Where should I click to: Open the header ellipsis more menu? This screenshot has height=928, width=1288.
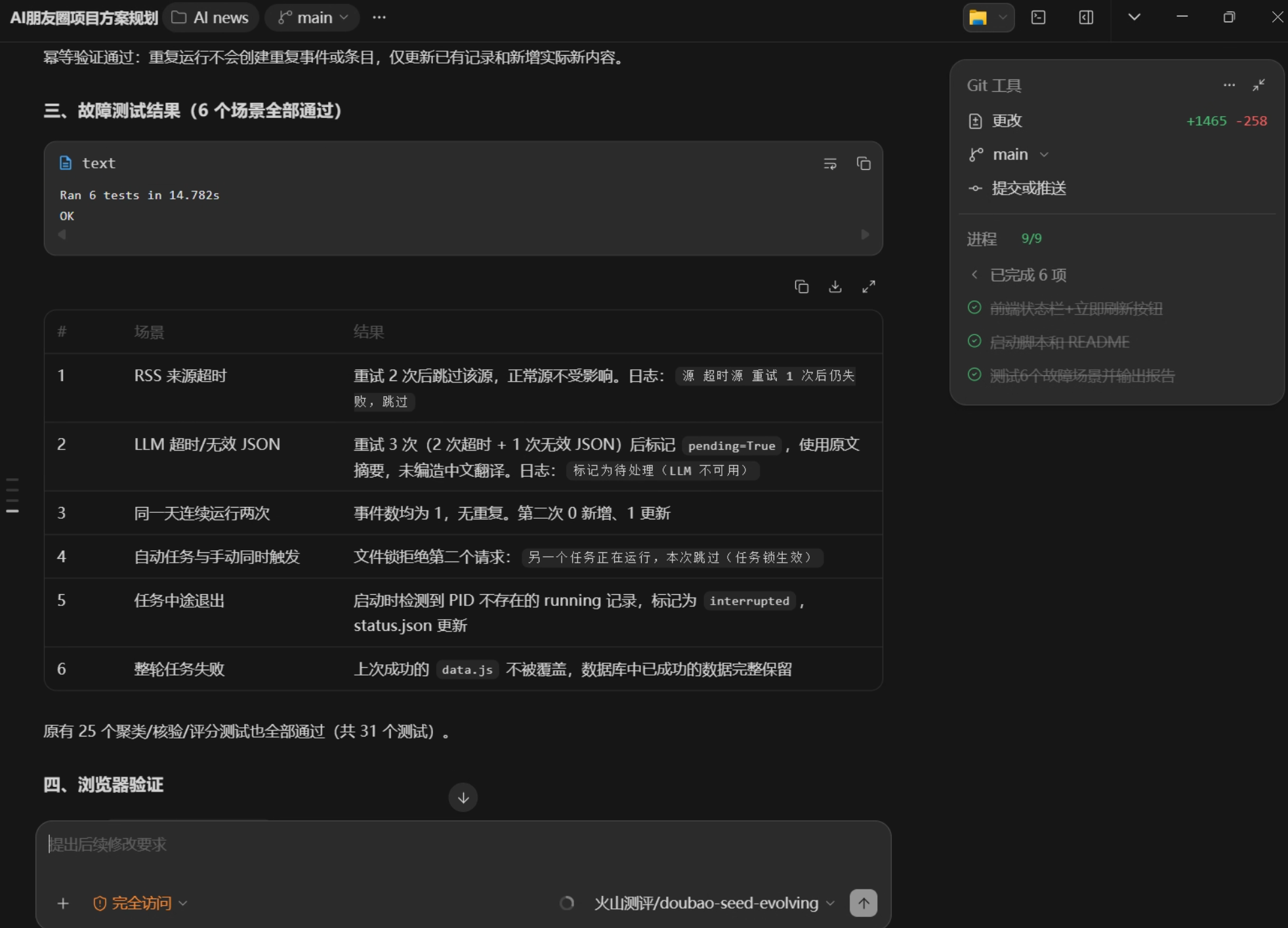[379, 18]
